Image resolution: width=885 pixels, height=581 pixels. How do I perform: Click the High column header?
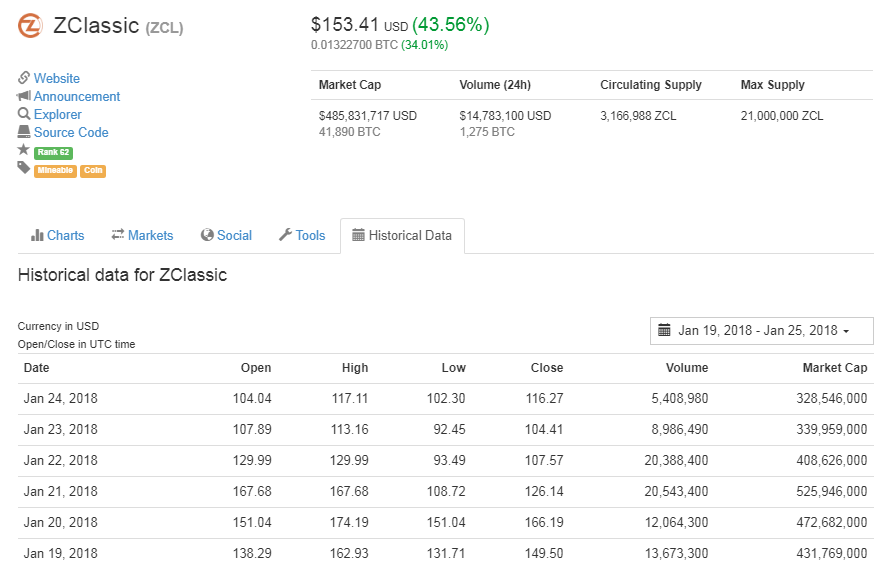click(355, 368)
